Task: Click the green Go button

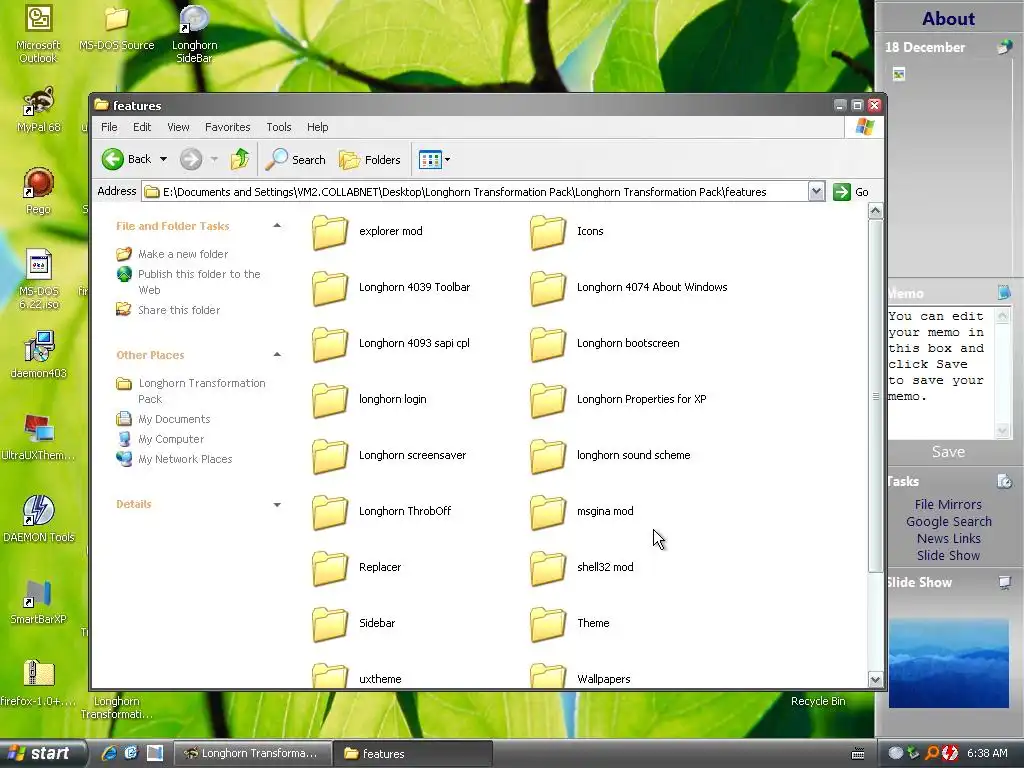Action: tap(850, 192)
